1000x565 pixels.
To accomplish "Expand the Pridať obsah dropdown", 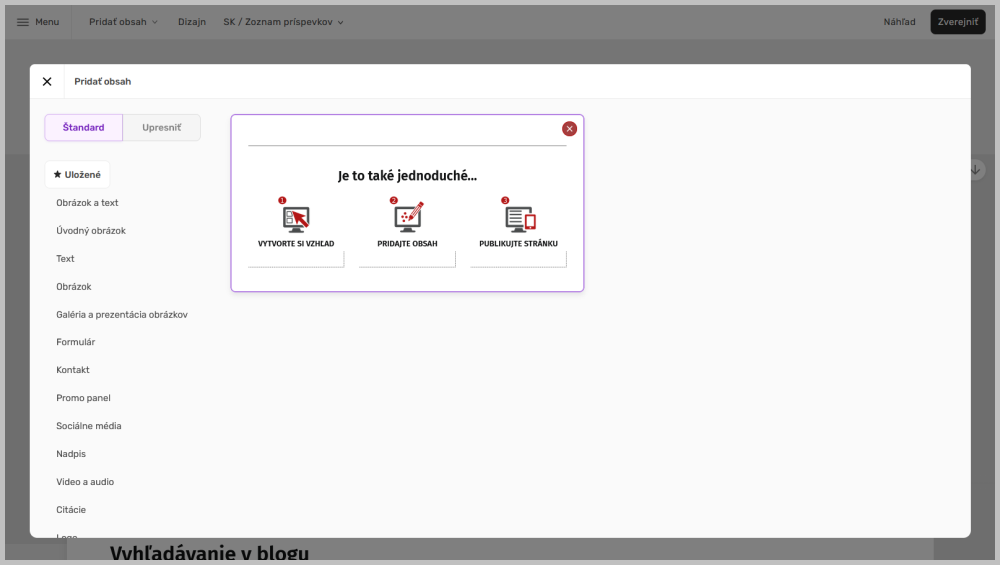I will click(123, 22).
